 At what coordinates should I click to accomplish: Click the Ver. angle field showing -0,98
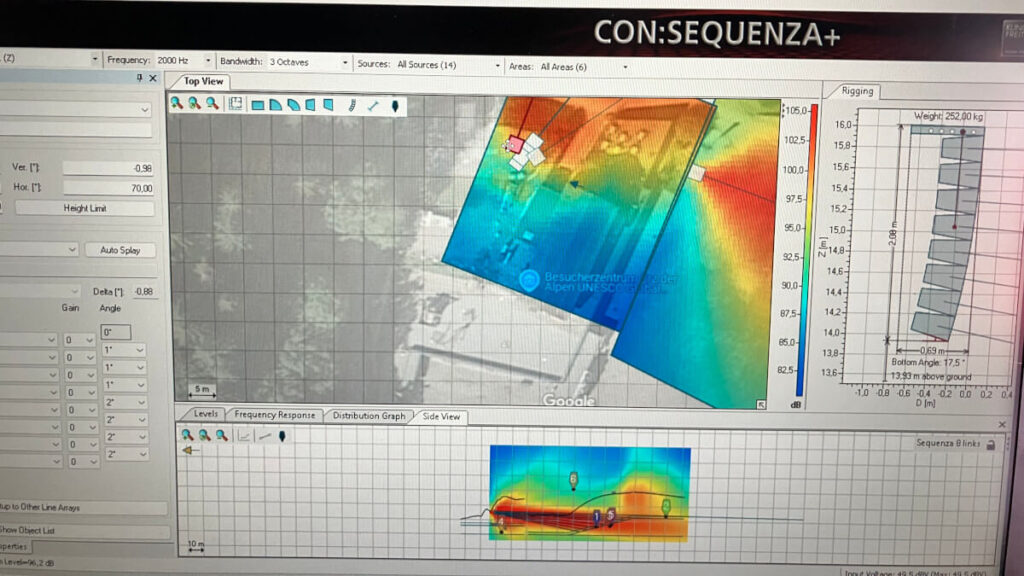point(108,168)
